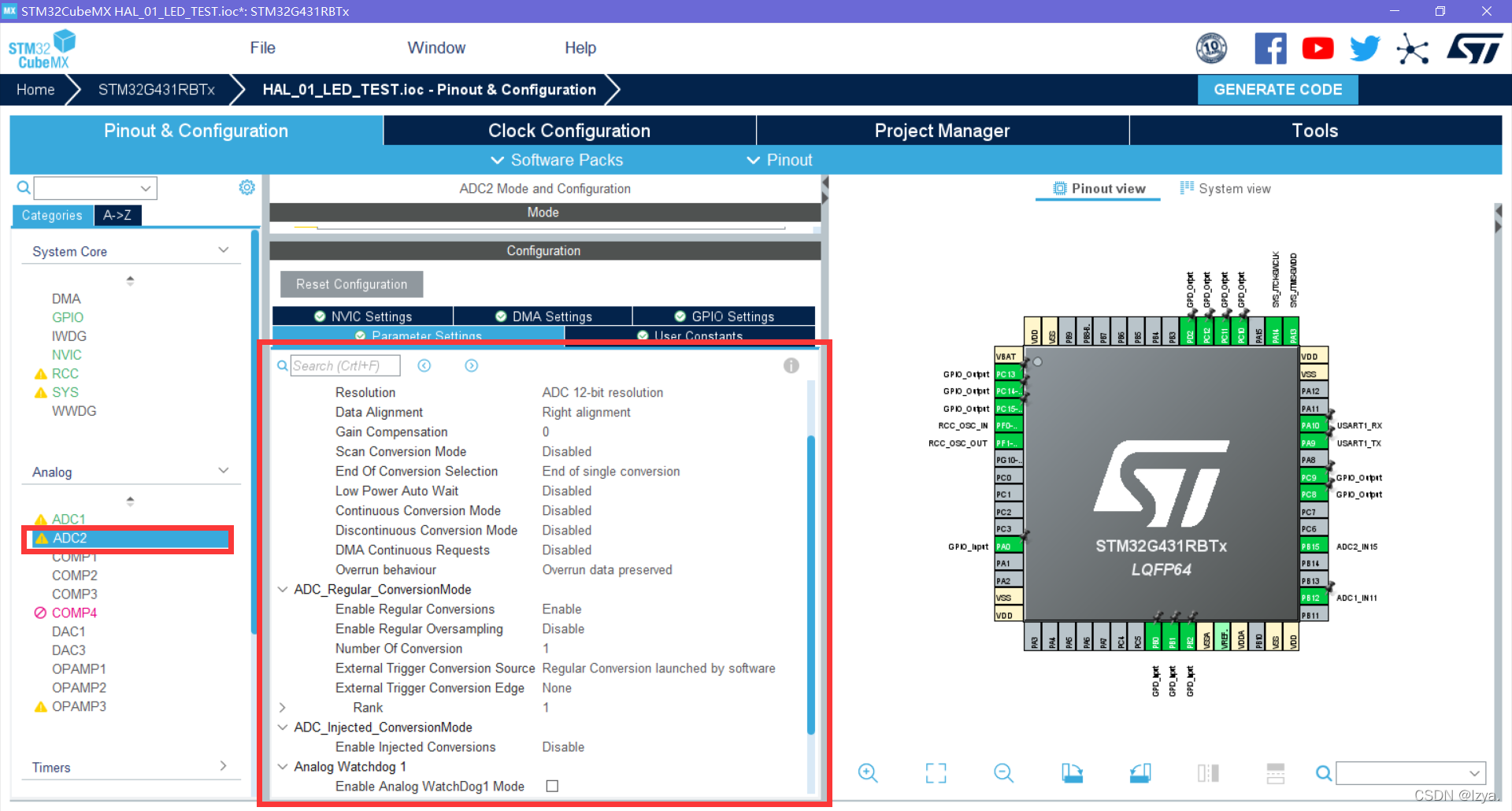Click the vertical split view icon
The width and height of the screenshot is (1512, 811).
coord(1208,773)
